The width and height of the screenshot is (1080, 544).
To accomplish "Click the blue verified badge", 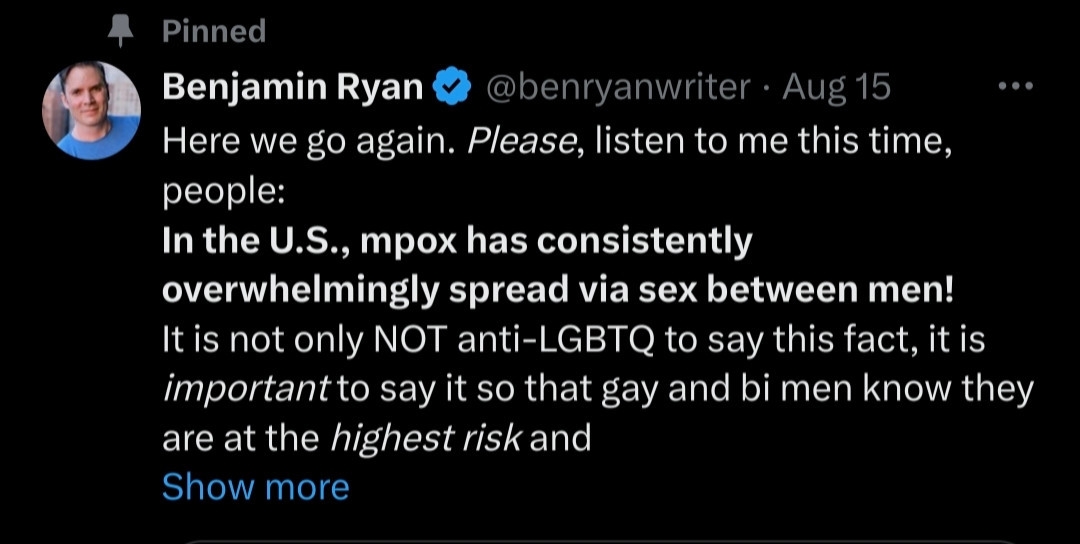I will coord(451,88).
